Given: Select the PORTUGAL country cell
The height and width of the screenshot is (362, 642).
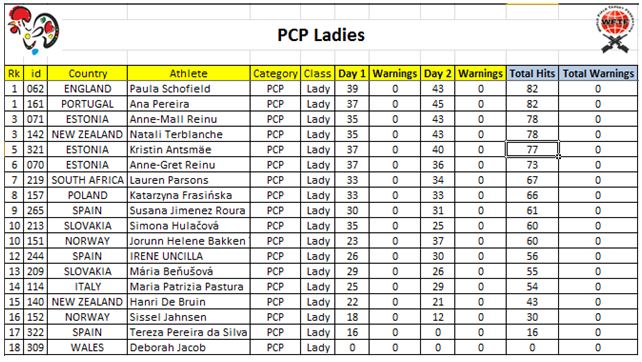Looking at the screenshot, I should point(87,104).
